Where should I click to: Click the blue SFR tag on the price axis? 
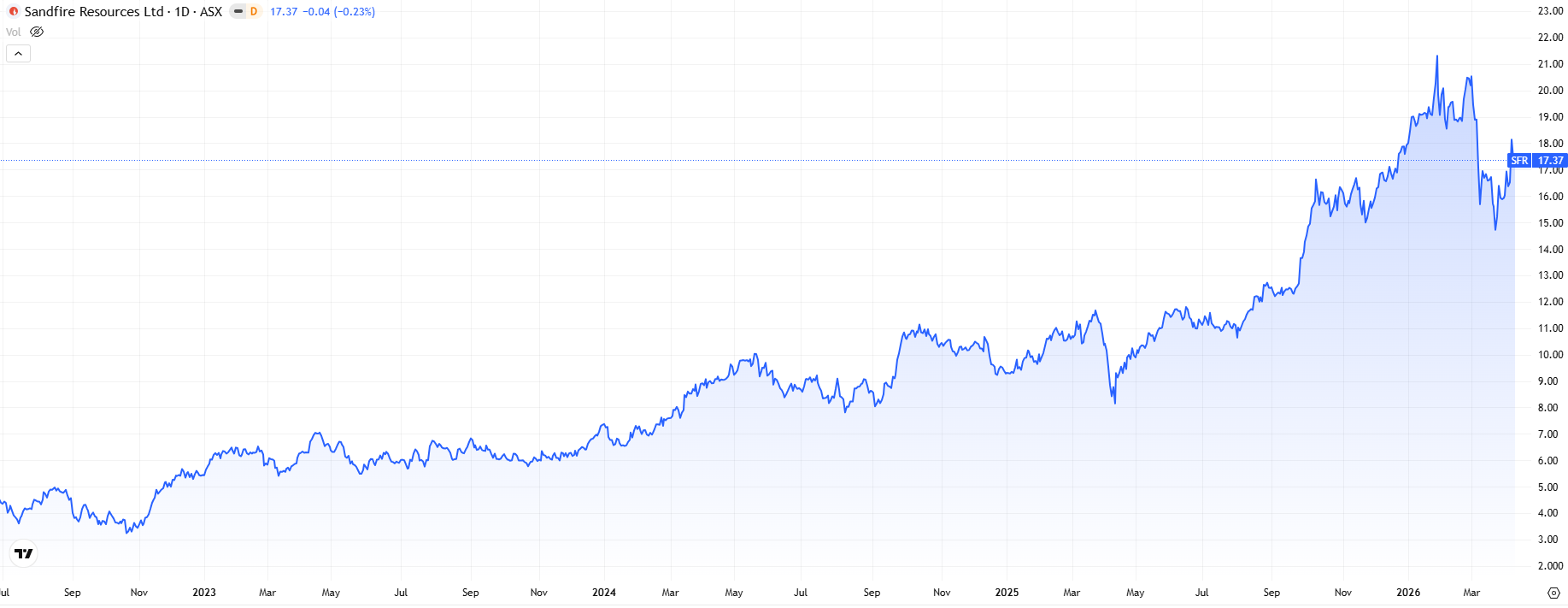1519,161
